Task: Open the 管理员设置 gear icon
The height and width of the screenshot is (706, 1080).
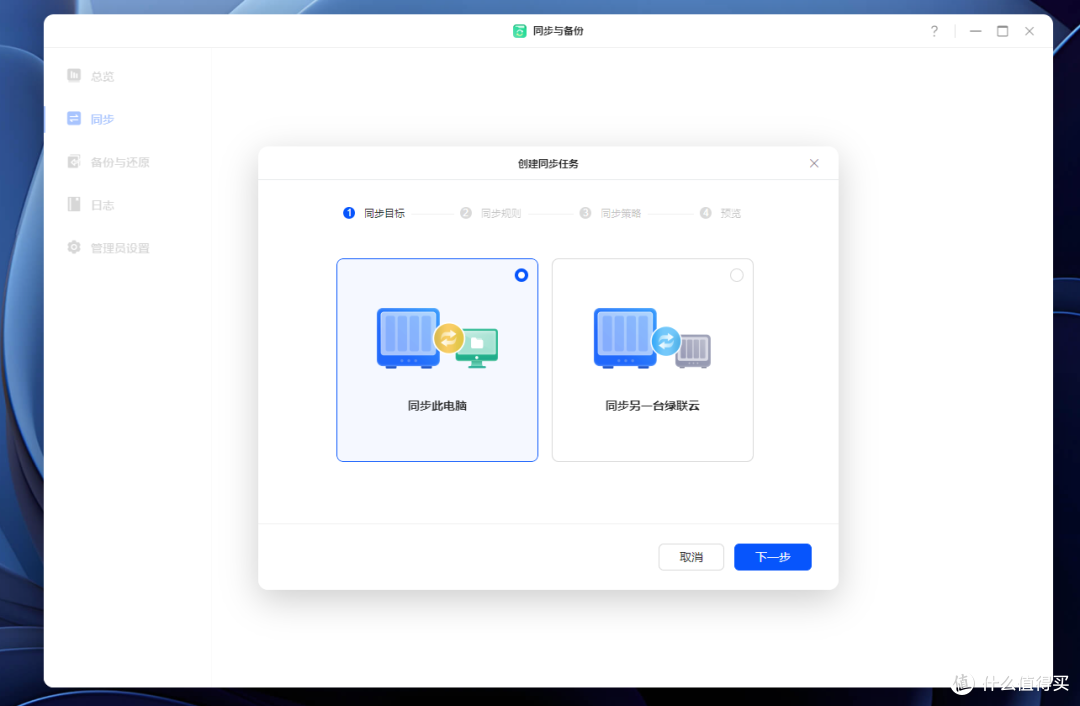Action: tap(74, 247)
